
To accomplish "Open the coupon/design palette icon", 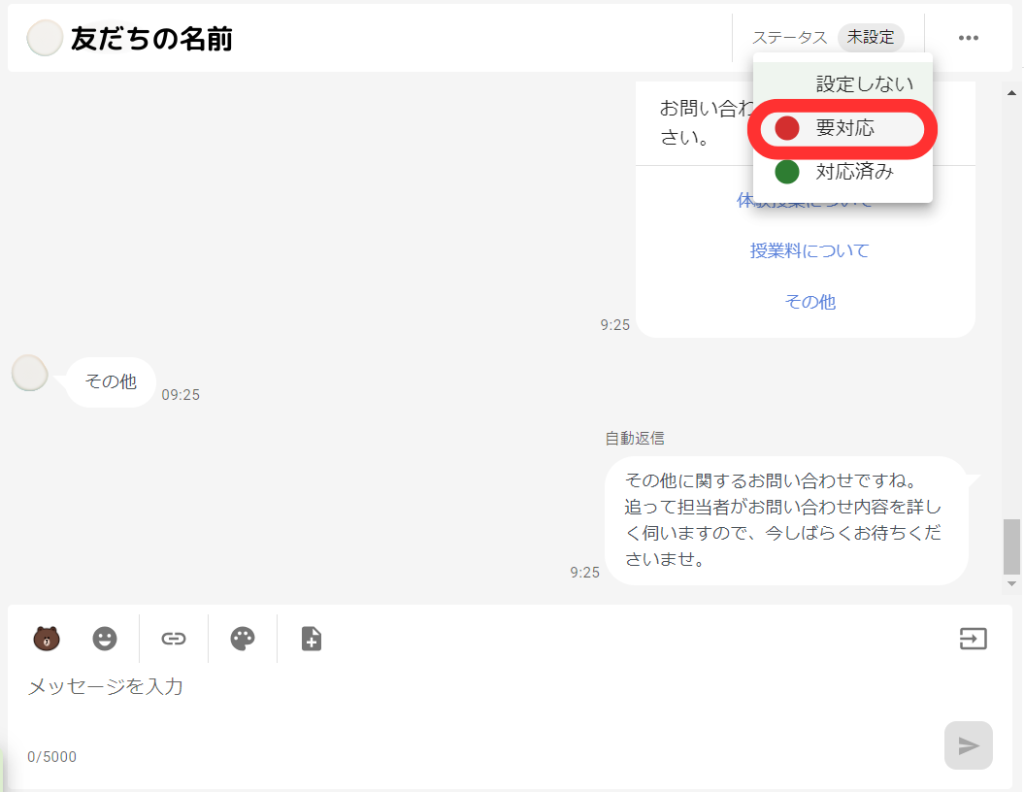I will tap(243, 637).
